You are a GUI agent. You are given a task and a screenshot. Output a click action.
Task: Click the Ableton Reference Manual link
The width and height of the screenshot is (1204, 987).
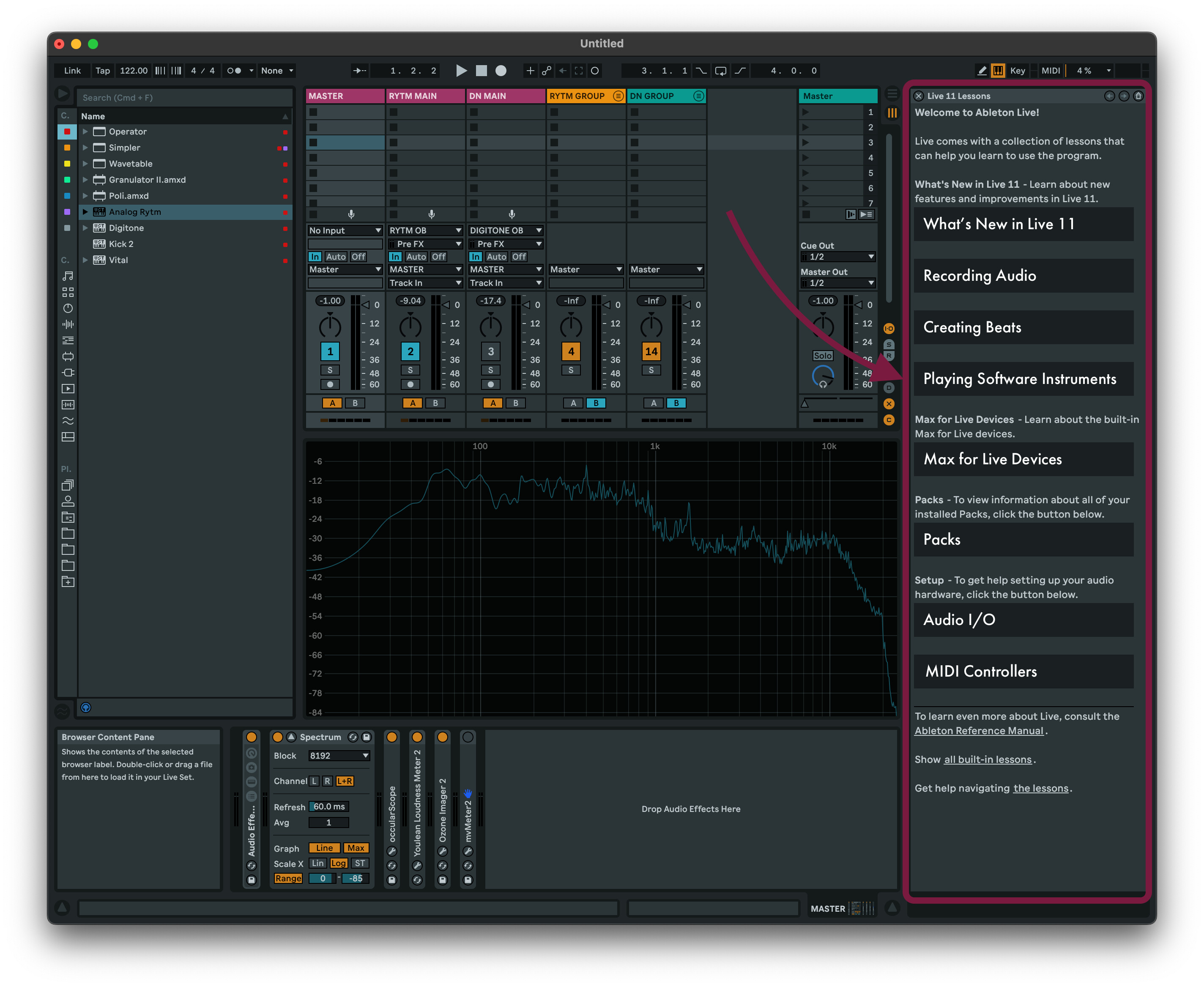pos(979,731)
